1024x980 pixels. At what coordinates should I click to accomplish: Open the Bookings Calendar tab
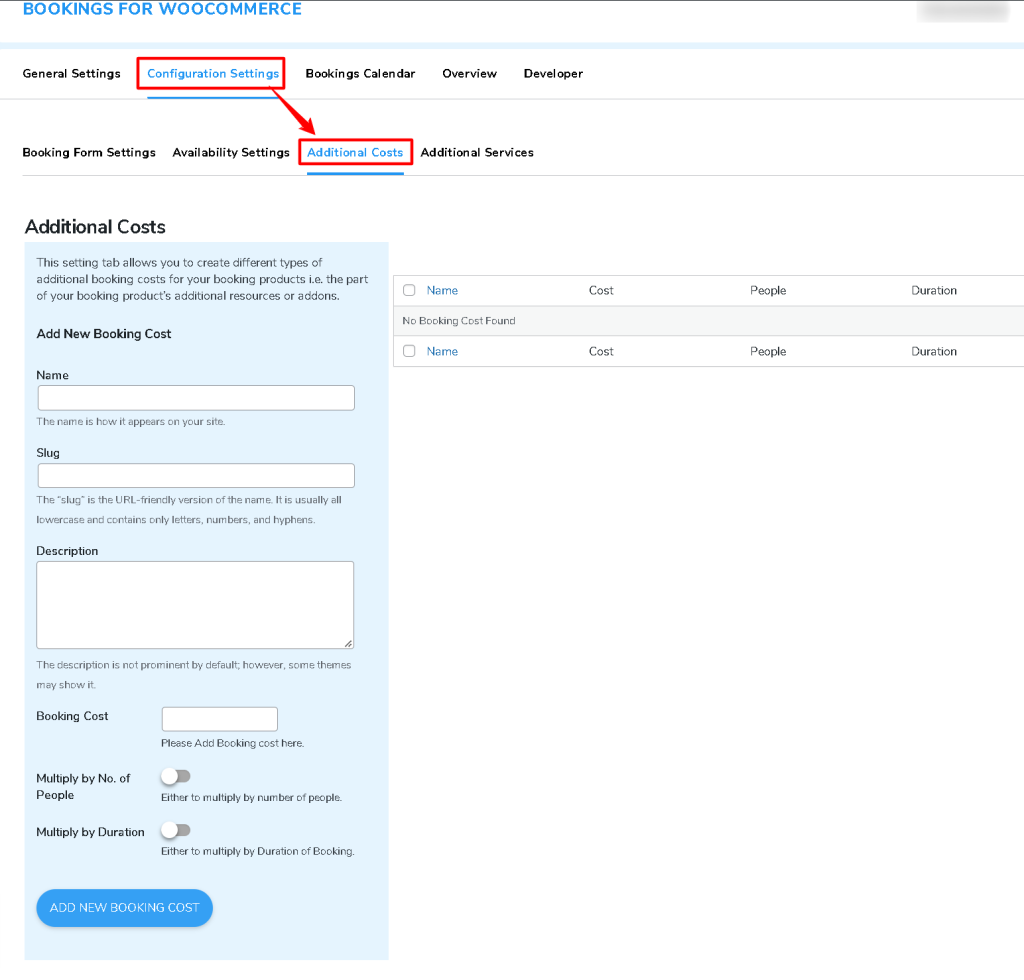360,73
